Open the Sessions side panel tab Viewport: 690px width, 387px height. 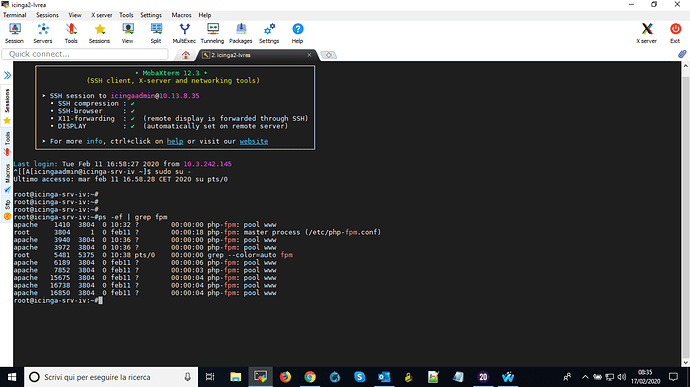pos(7,106)
